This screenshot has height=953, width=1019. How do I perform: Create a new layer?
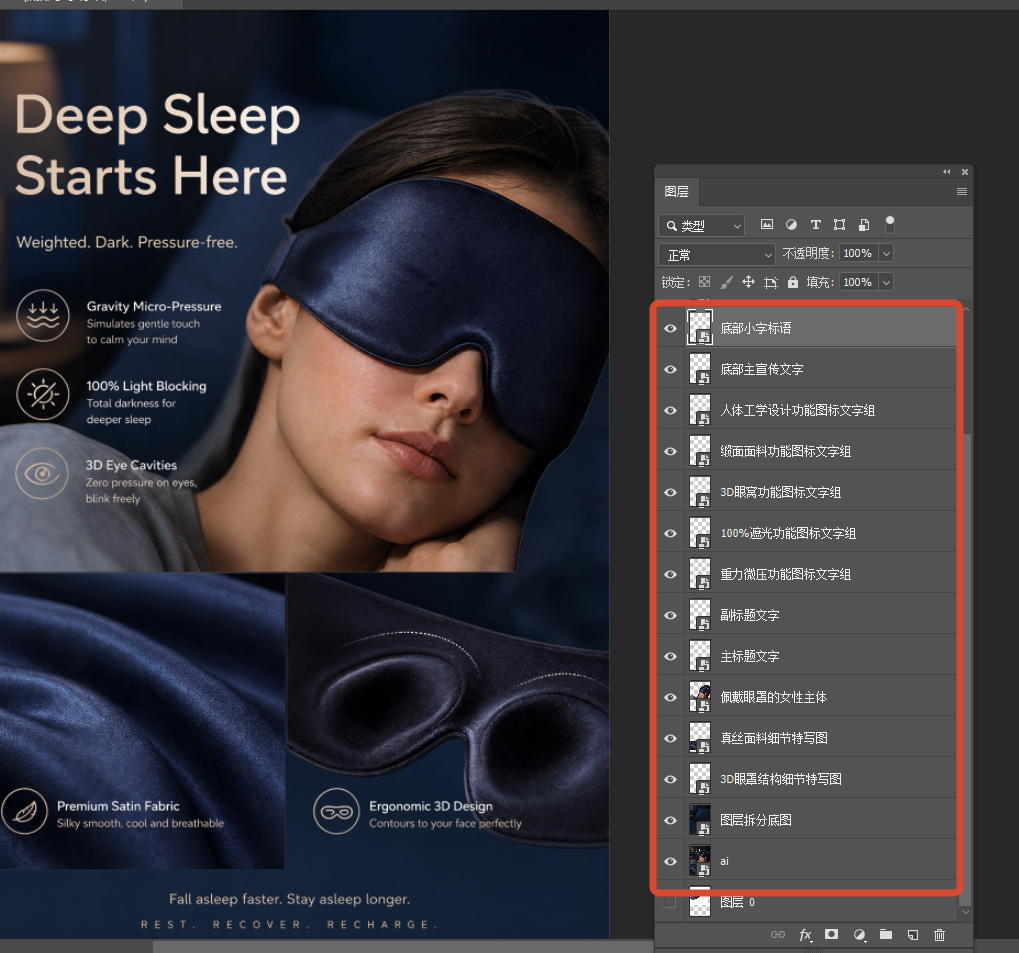tap(913, 935)
